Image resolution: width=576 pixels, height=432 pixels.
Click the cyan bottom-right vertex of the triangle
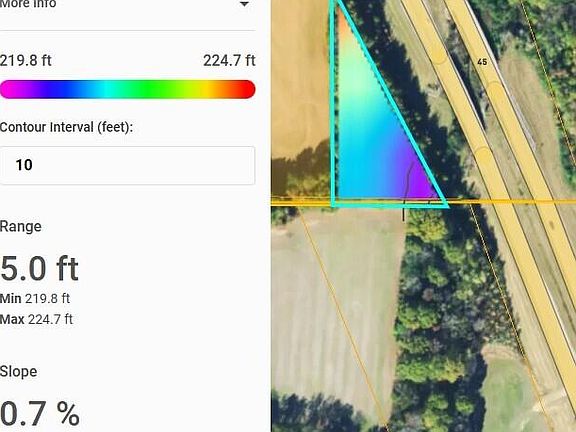444,204
